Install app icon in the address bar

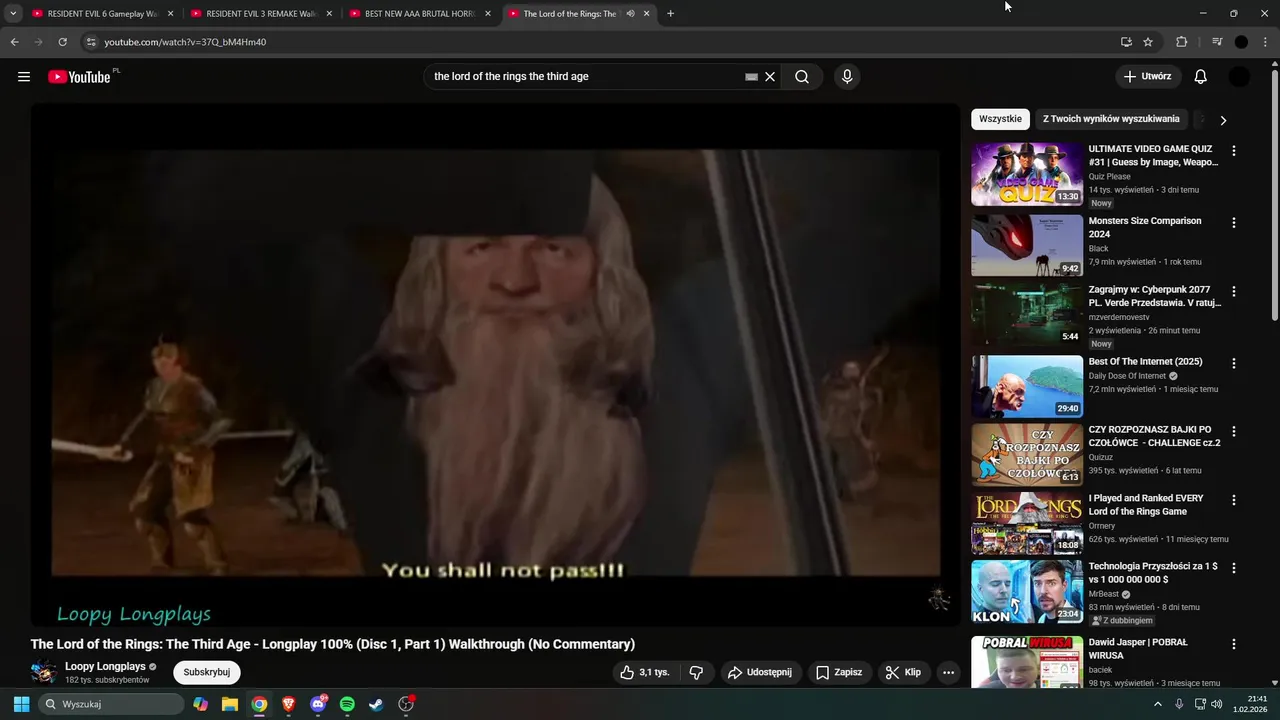click(1127, 42)
